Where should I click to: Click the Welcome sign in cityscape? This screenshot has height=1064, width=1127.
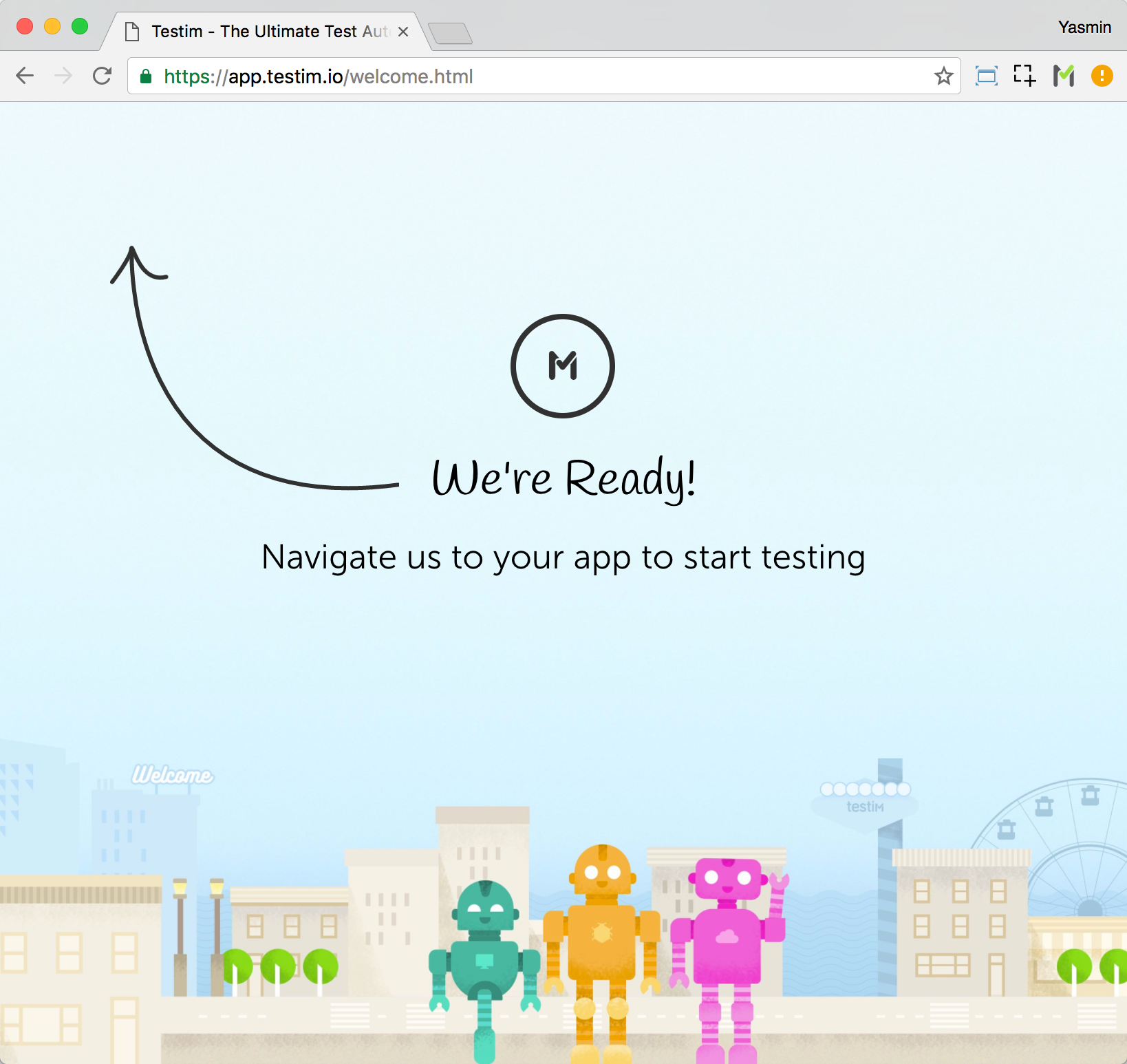tap(173, 775)
